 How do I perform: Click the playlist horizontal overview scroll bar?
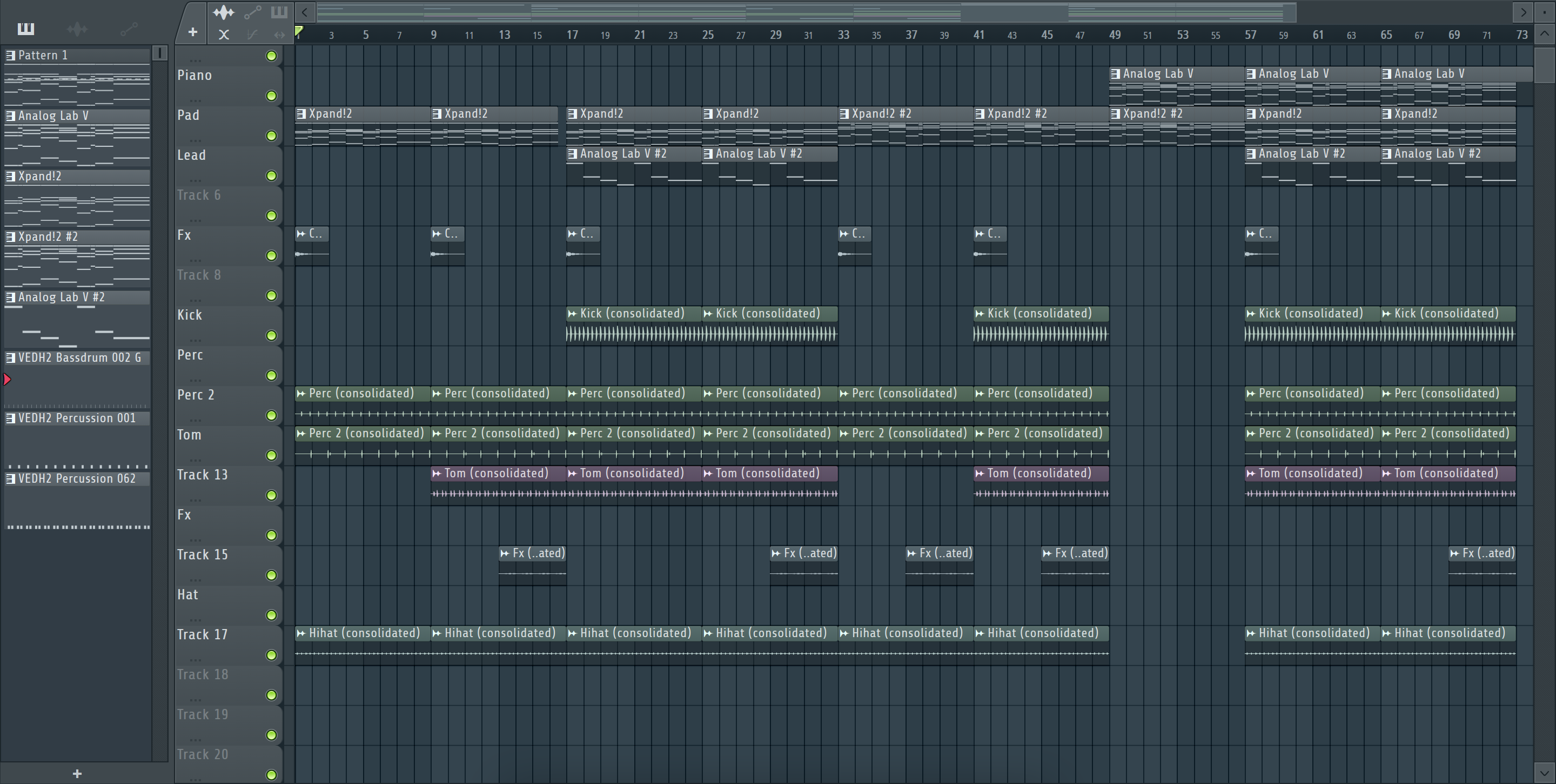click(807, 12)
